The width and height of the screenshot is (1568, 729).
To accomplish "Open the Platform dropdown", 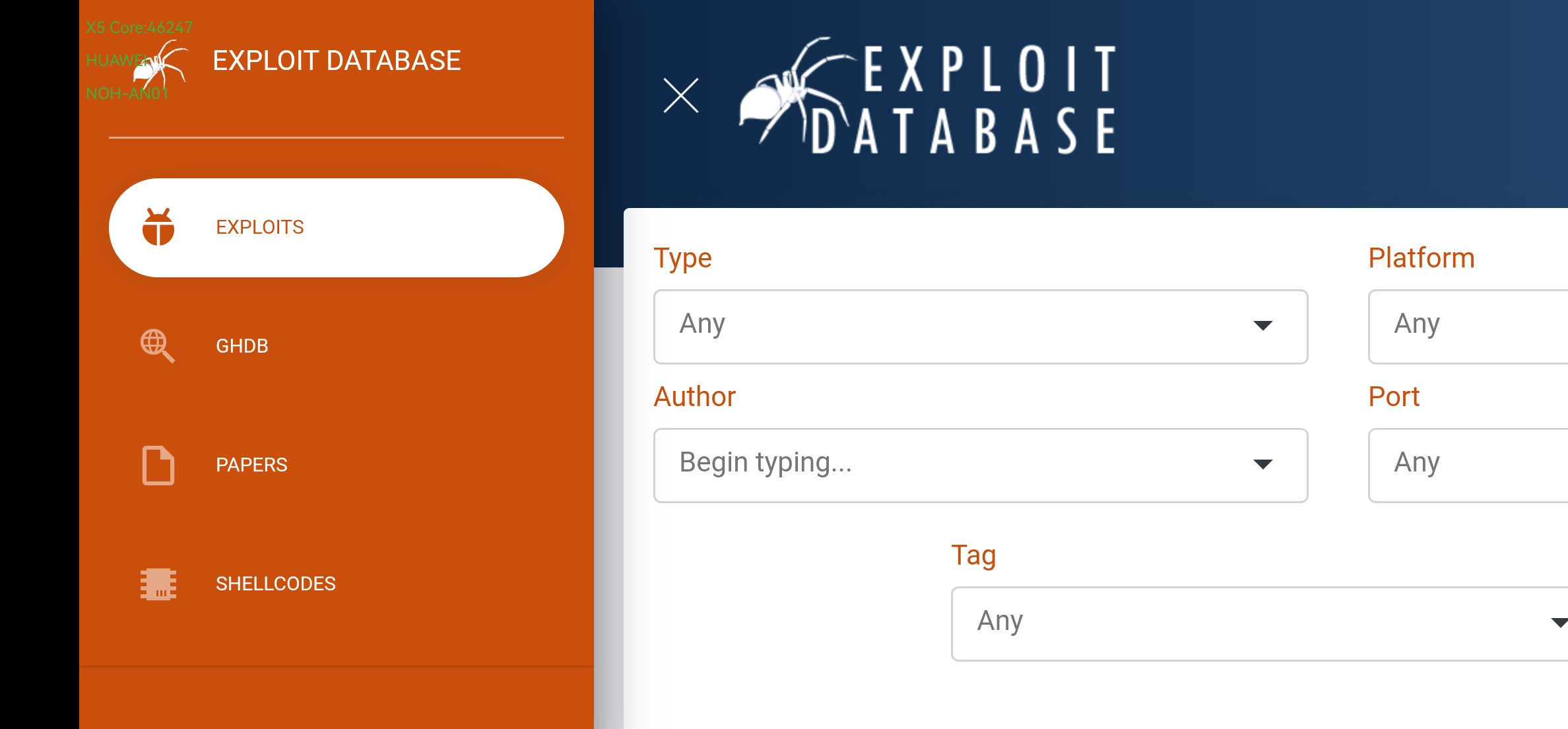I will coord(1468,327).
